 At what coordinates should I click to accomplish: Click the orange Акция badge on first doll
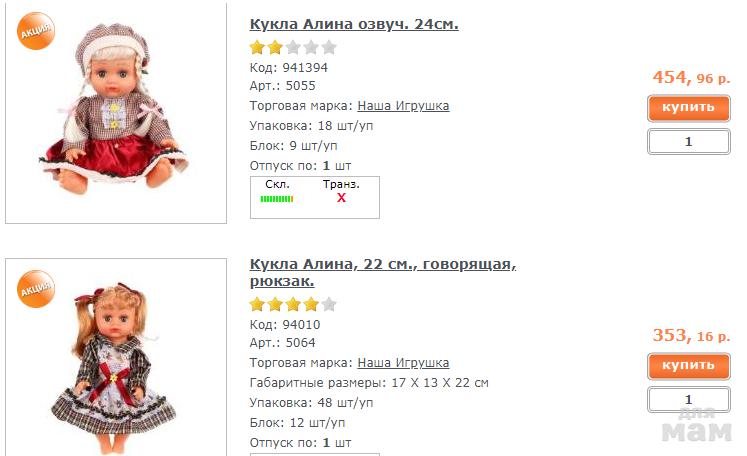click(x=36, y=32)
